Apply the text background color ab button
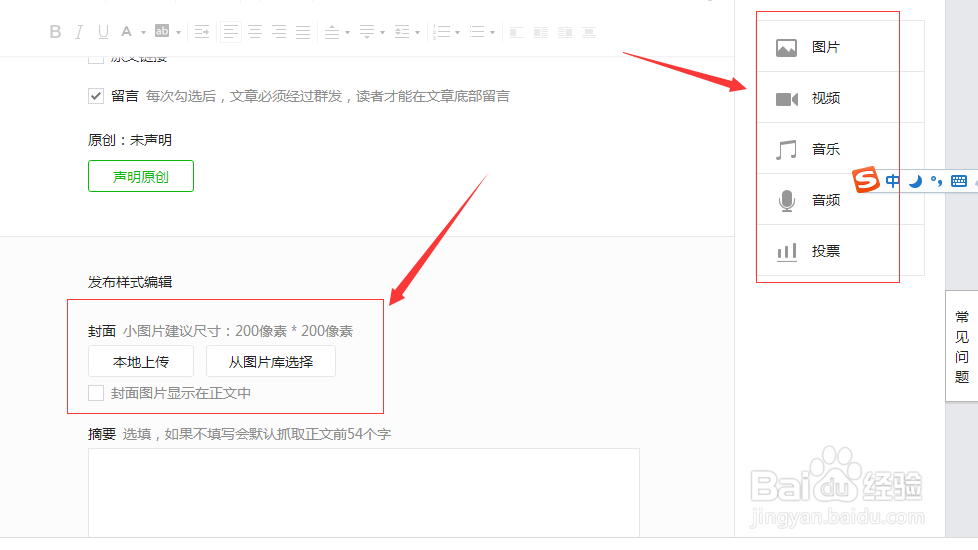The height and width of the screenshot is (550, 978). pyautogui.click(x=162, y=31)
